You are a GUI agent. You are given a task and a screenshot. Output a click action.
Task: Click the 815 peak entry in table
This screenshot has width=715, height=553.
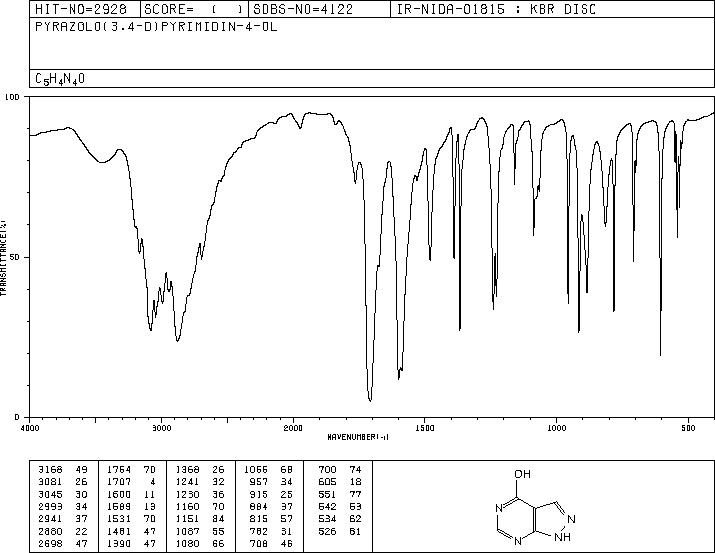pos(271,519)
